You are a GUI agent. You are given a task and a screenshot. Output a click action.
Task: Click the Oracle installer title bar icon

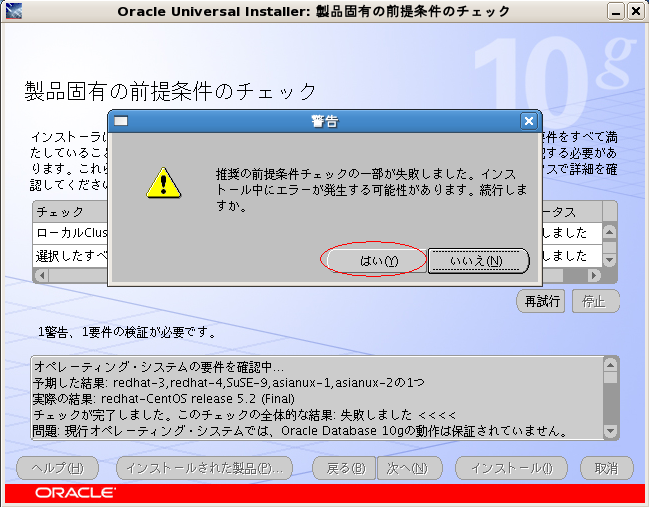coord(14,11)
